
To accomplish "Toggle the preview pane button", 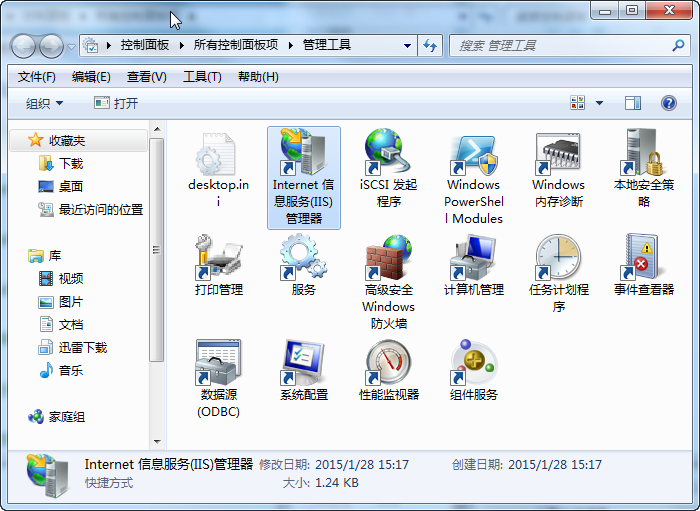I will [632, 103].
